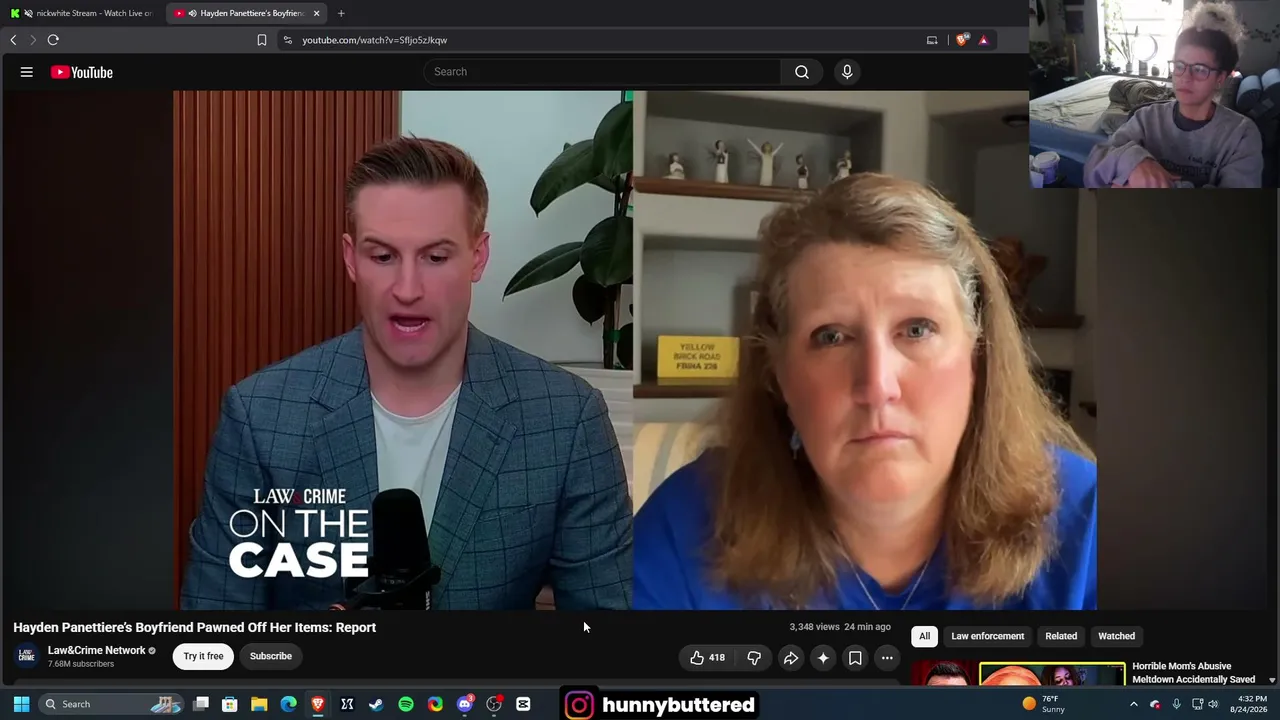
Task: Show hidden system tray icons
Action: (x=1134, y=704)
